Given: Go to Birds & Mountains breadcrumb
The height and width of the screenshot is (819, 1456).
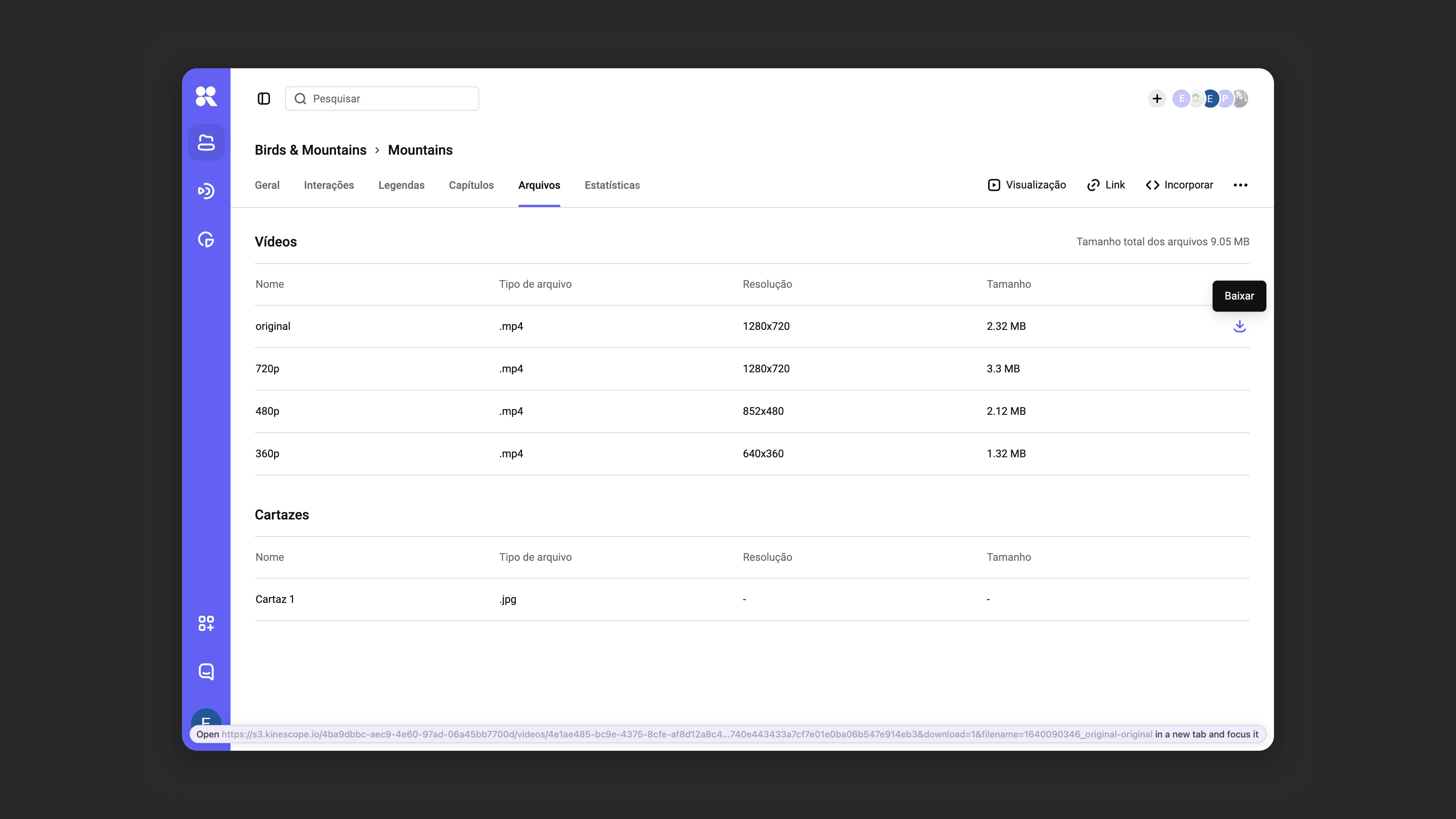Looking at the screenshot, I should 310,151.
